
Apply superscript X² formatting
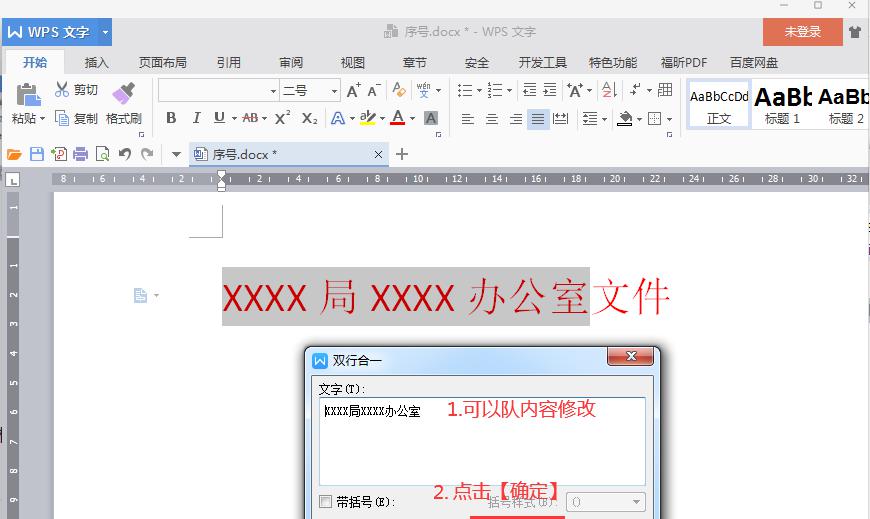click(282, 118)
